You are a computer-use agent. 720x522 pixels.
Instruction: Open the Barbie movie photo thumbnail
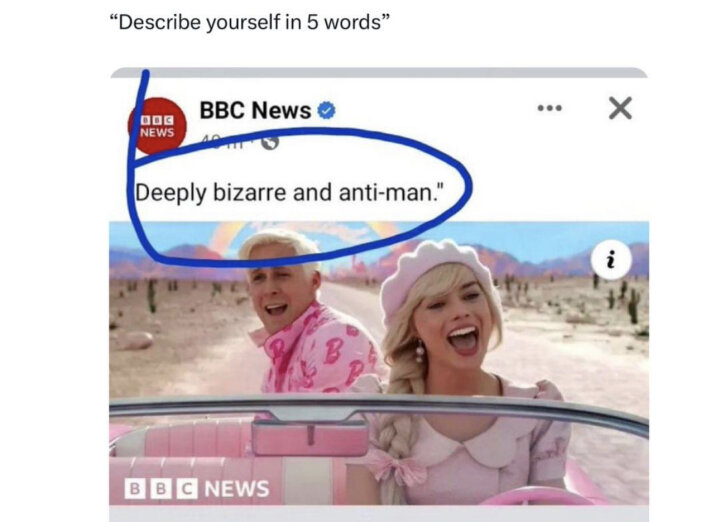pyautogui.click(x=379, y=363)
